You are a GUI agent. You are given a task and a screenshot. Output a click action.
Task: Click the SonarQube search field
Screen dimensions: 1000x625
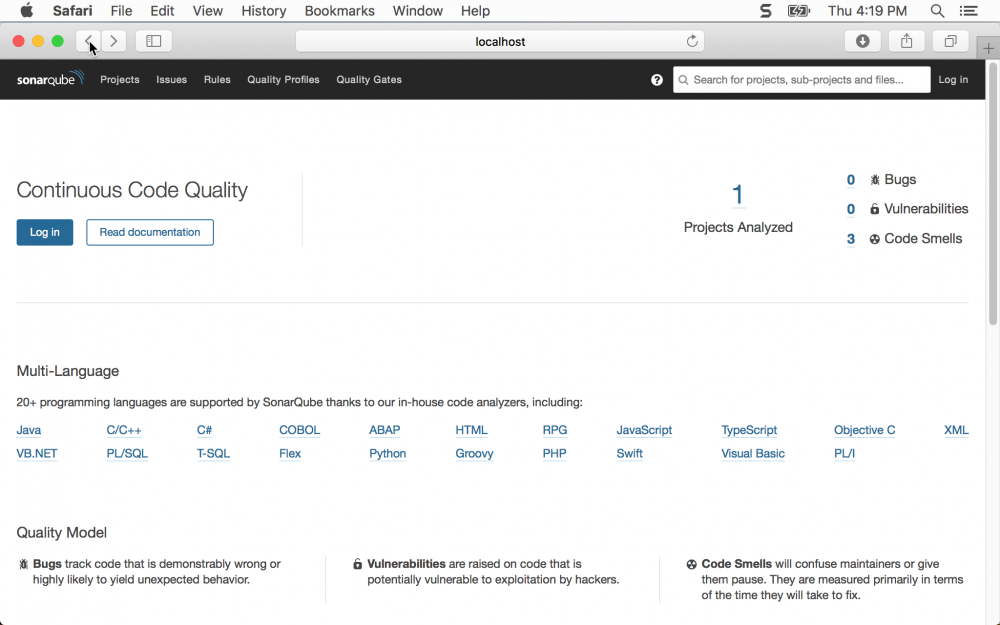[800, 79]
